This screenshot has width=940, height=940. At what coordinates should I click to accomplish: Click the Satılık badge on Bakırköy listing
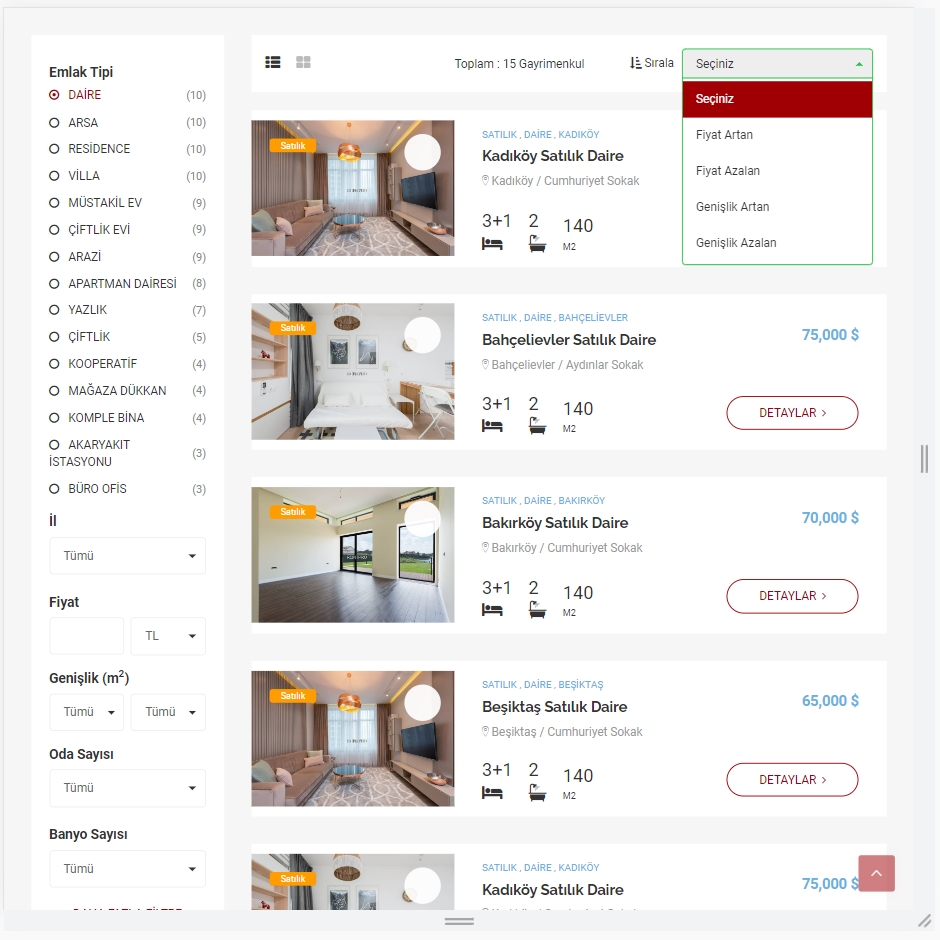click(293, 511)
